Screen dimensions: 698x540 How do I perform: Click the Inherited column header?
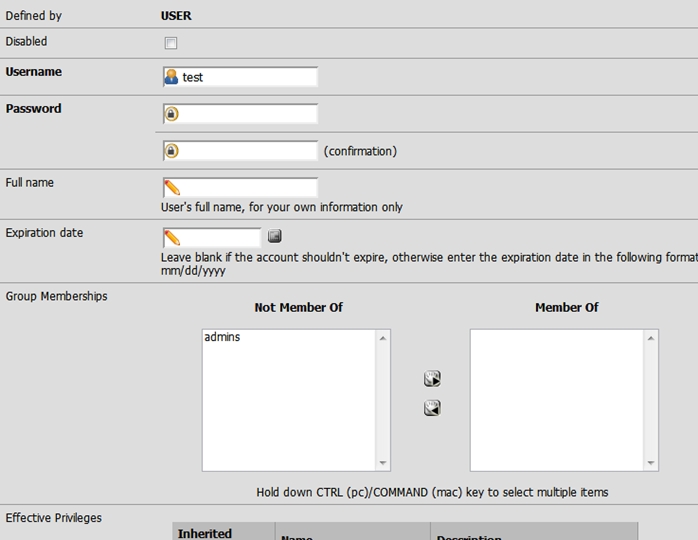[x=223, y=532]
